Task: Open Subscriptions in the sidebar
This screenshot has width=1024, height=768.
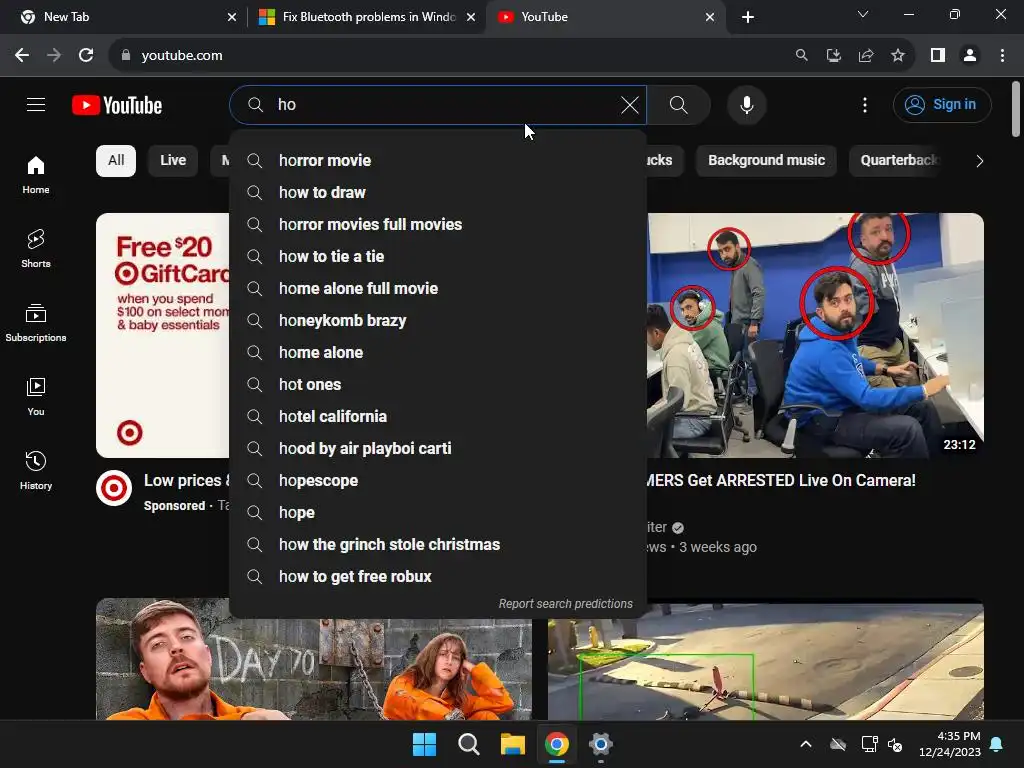Action: pyautogui.click(x=36, y=323)
